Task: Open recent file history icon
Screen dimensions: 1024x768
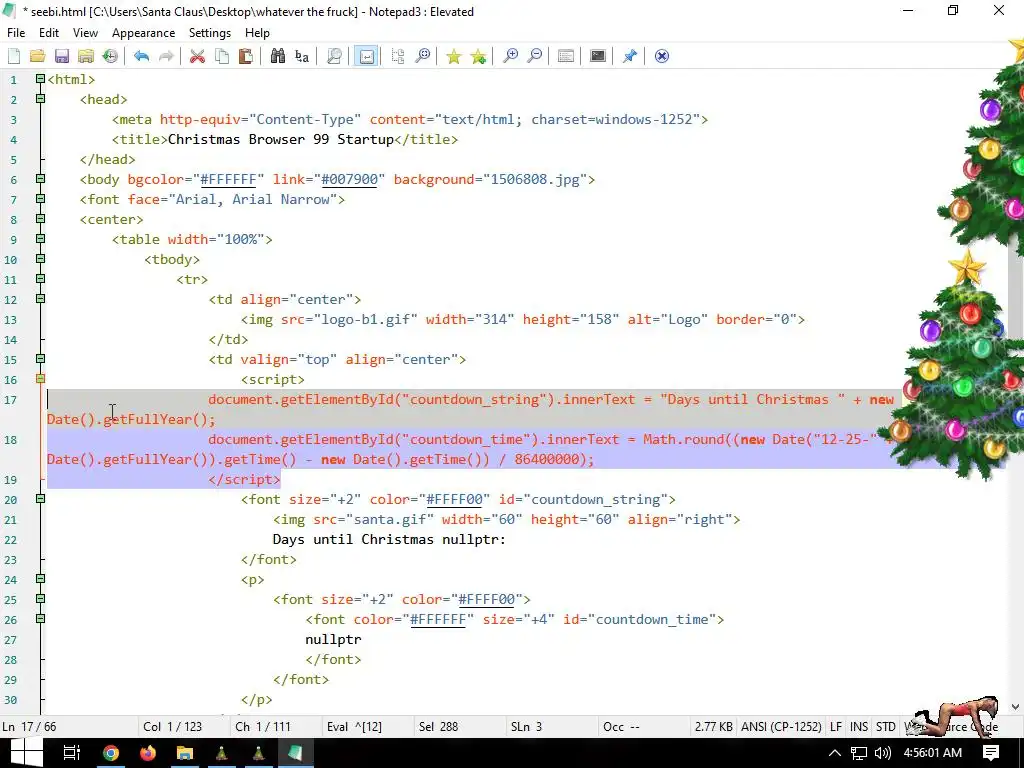Action: point(110,56)
